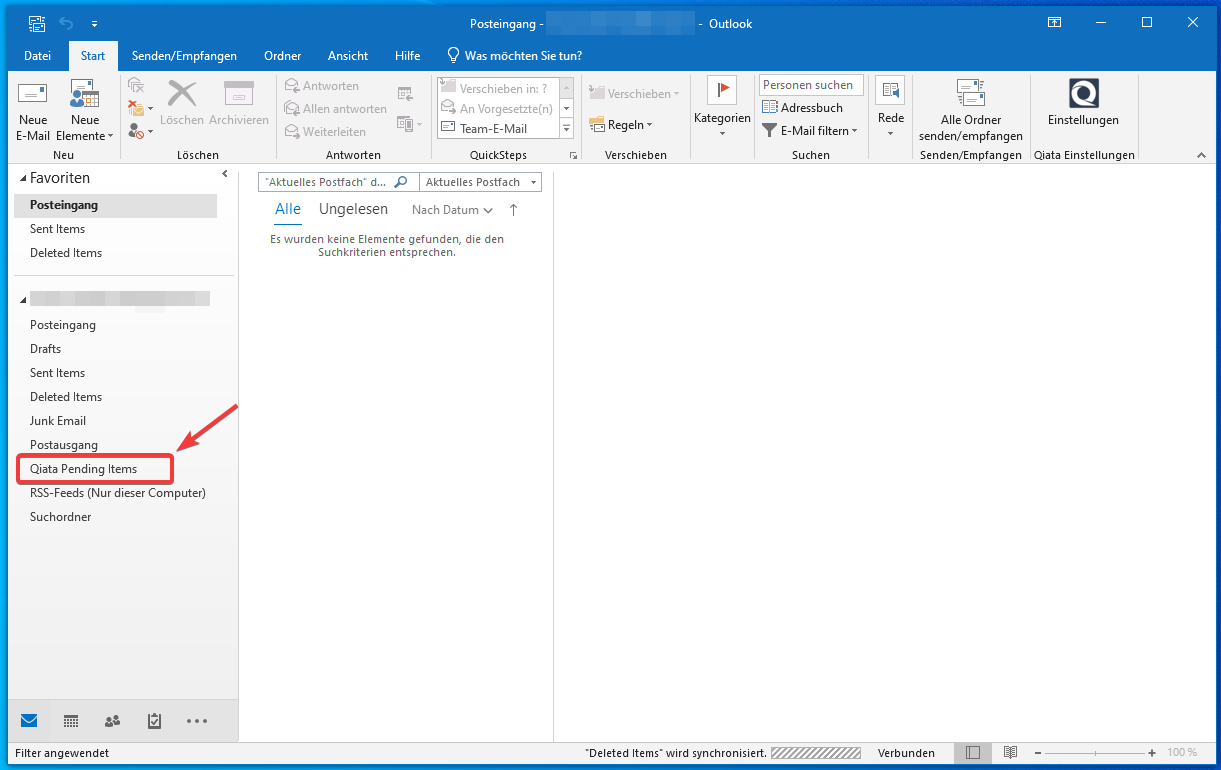The image size is (1221, 770).
Task: Expand the Nach Datum sort dropdown
Action: [452, 210]
